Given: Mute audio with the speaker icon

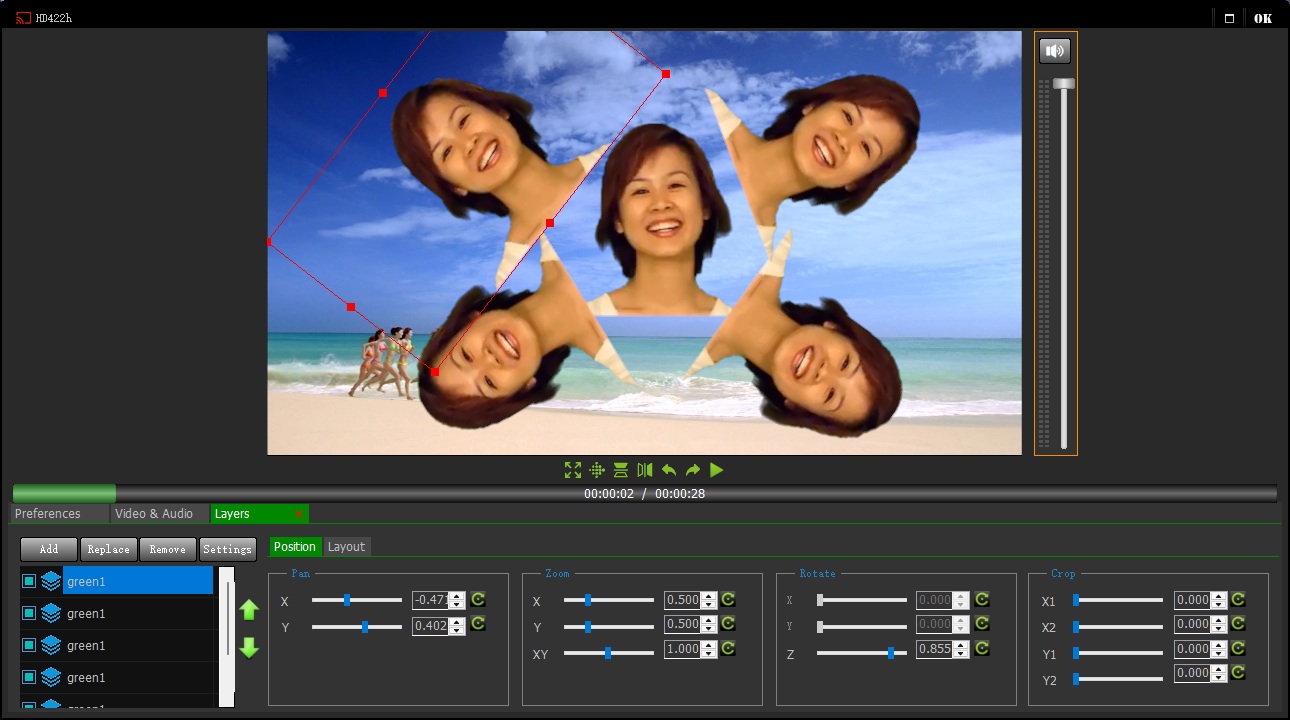Looking at the screenshot, I should tap(1055, 51).
